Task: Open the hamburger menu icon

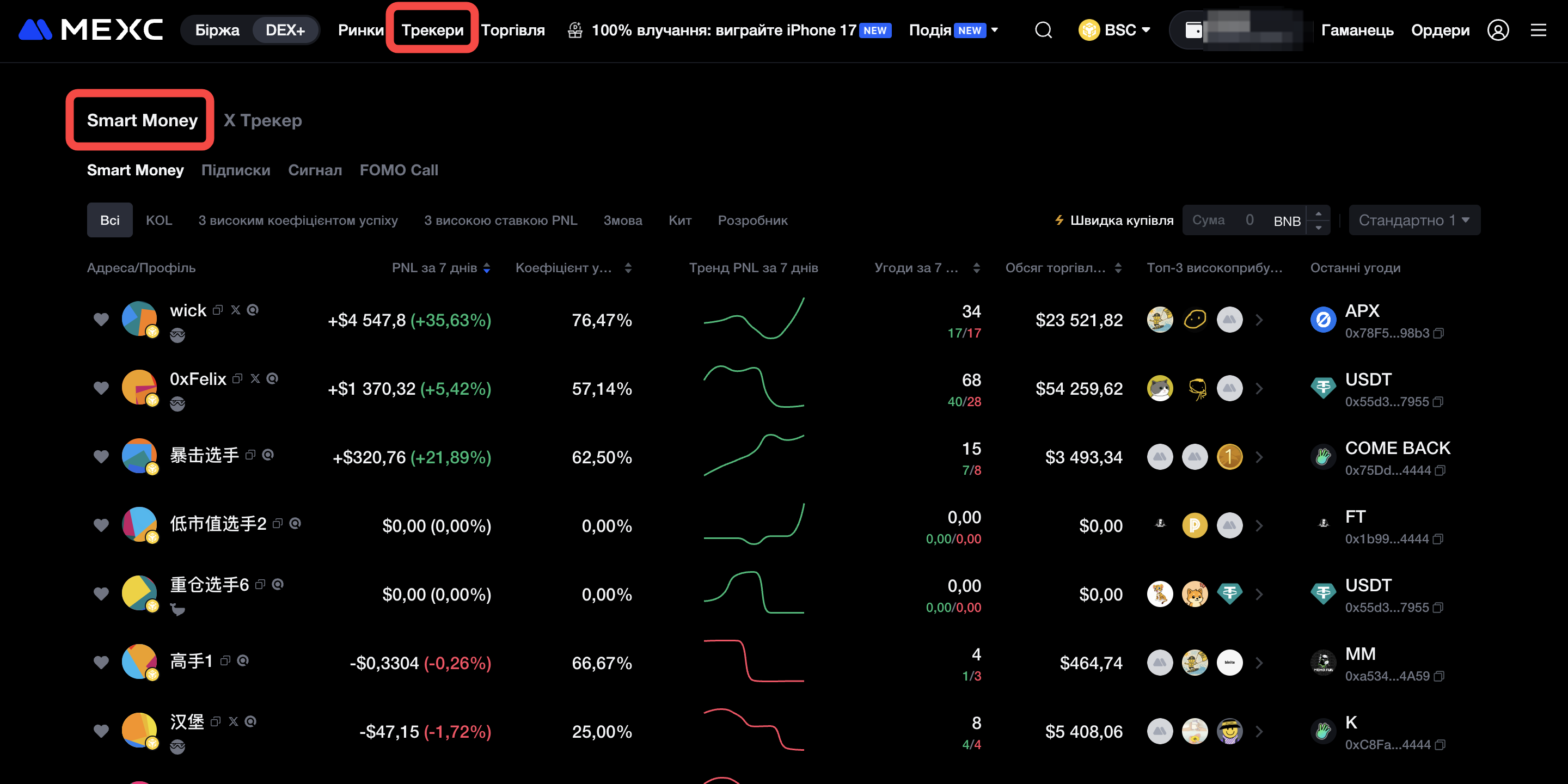Action: click(1538, 30)
